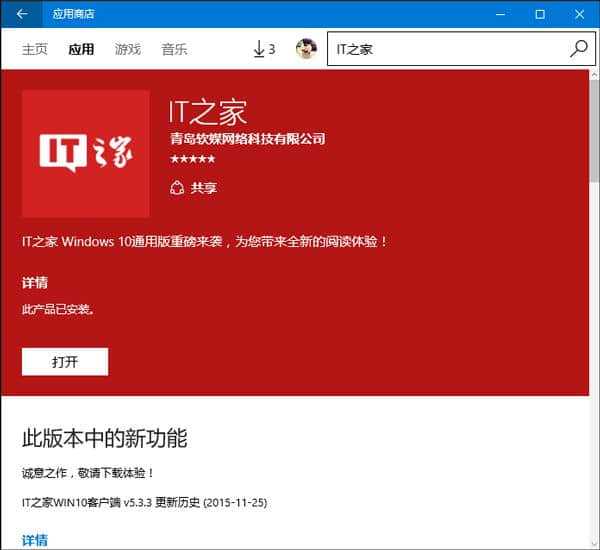Switch to the 音乐 tab
The height and width of the screenshot is (550, 600).
coord(174,49)
